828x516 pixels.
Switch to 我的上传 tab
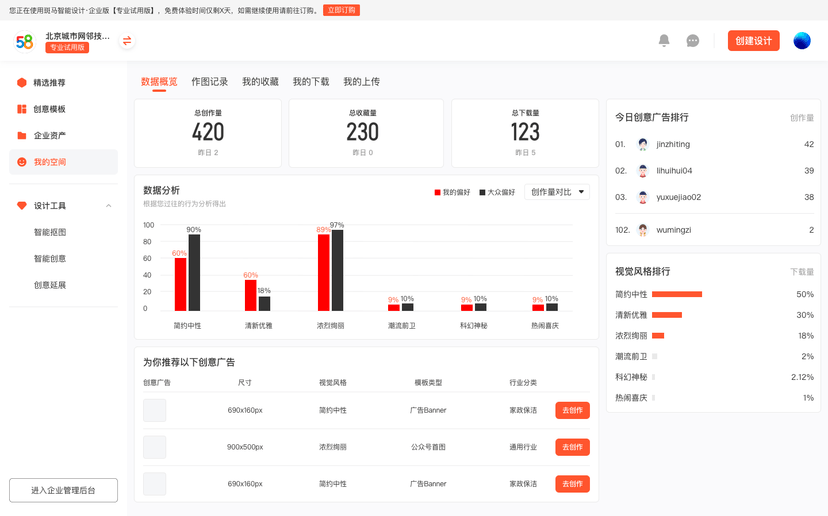[362, 82]
